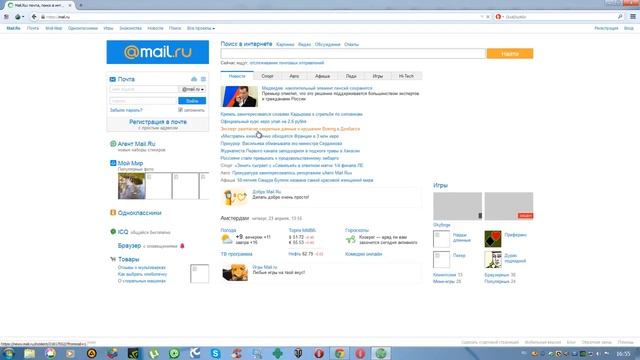Click the ICQ flower icon
This screenshot has height=360, width=640.
(113, 231)
